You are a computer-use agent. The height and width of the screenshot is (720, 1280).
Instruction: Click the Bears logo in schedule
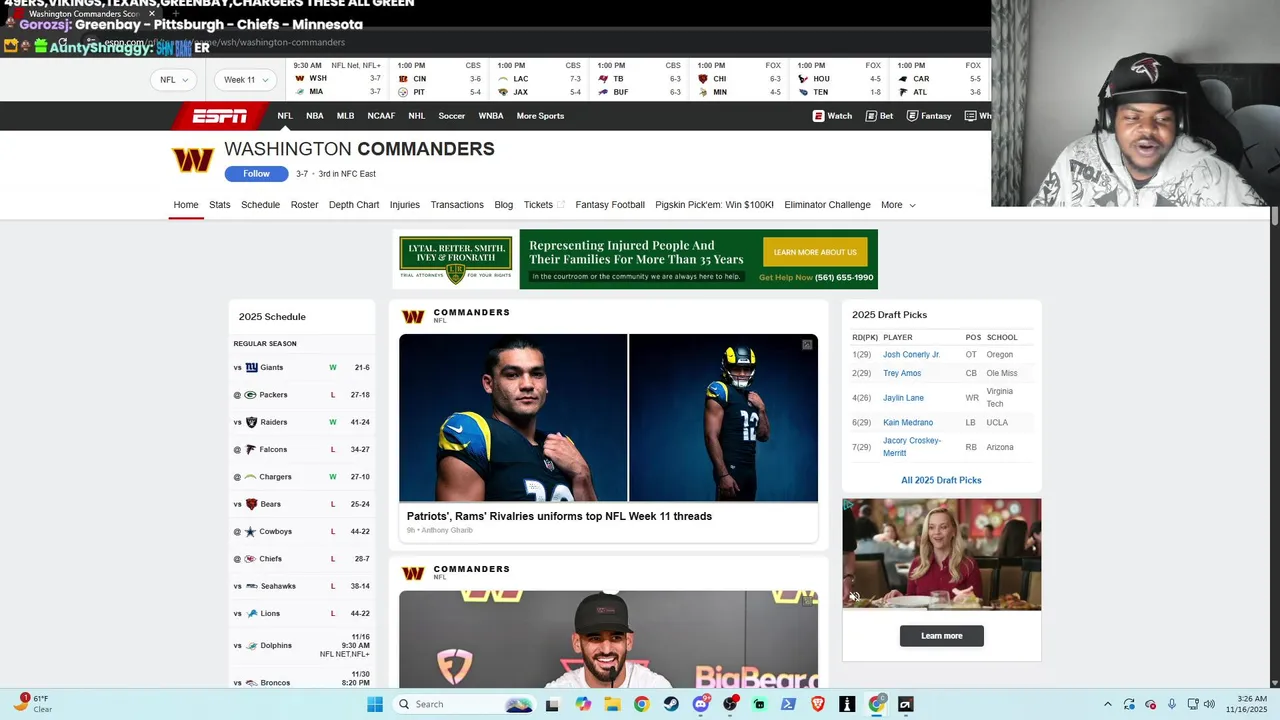251,504
